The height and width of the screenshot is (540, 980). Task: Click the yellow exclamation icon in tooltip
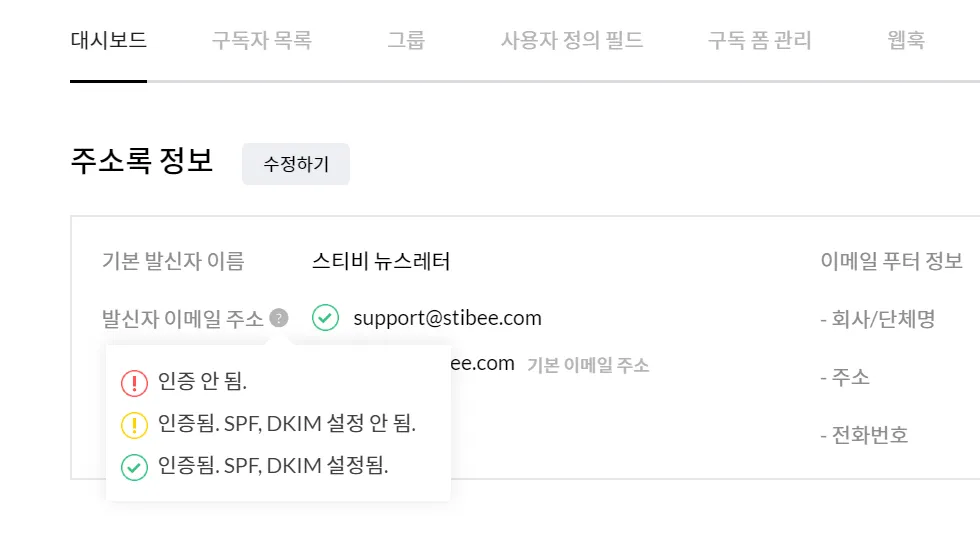pos(134,424)
